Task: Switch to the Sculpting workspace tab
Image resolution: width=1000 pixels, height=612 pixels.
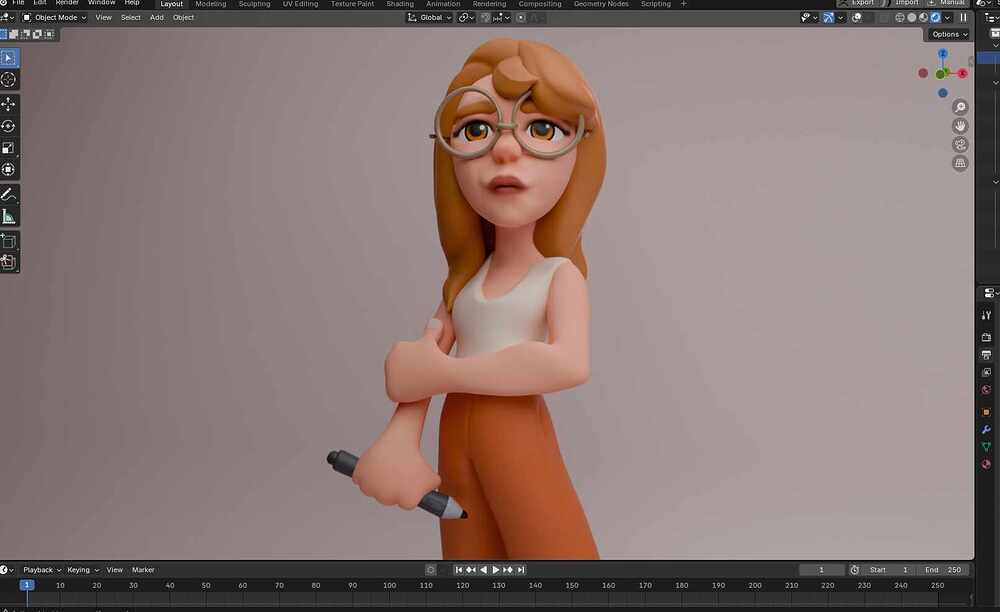Action: [254, 4]
